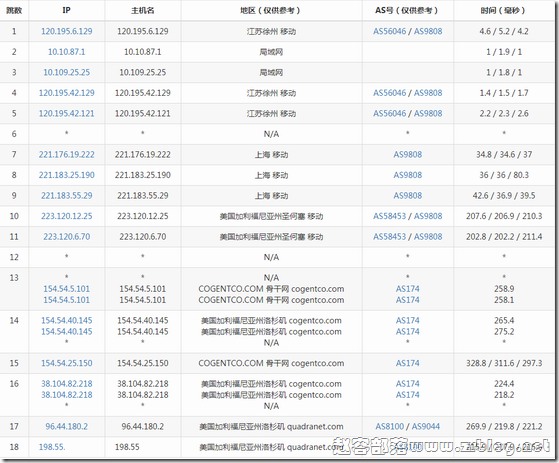The height and width of the screenshot is (463, 559).
Task: Open the 154.54.25.150 IP link
Action: pyautogui.click(x=67, y=363)
